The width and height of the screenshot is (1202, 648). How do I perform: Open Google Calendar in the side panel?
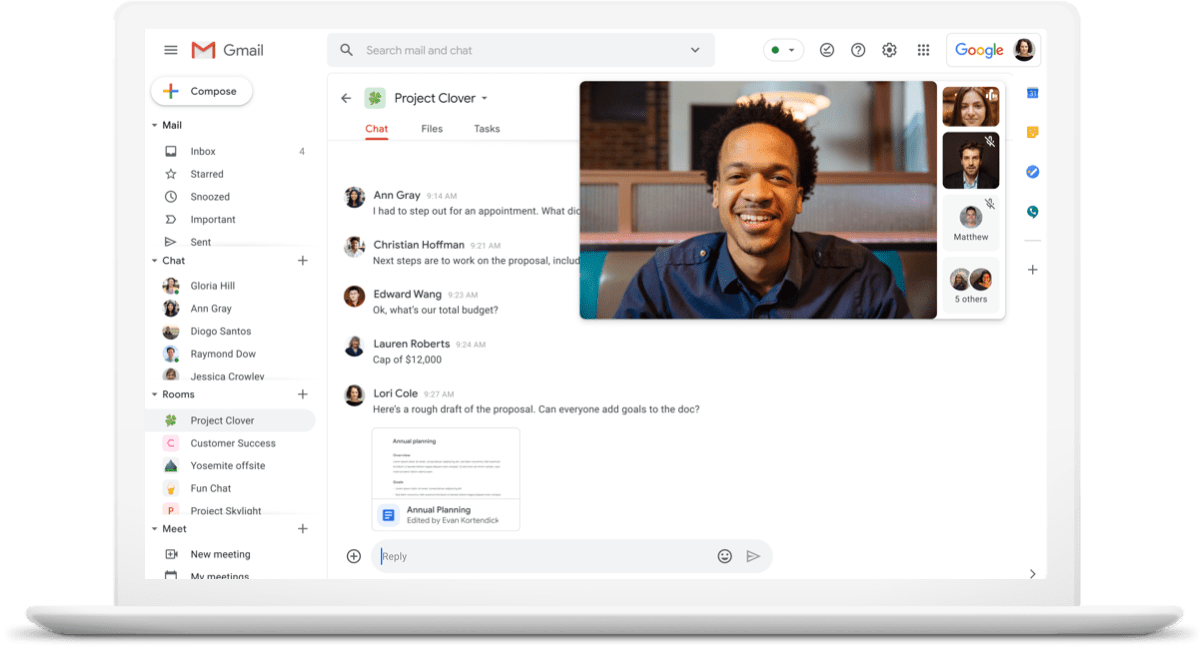point(1032,92)
